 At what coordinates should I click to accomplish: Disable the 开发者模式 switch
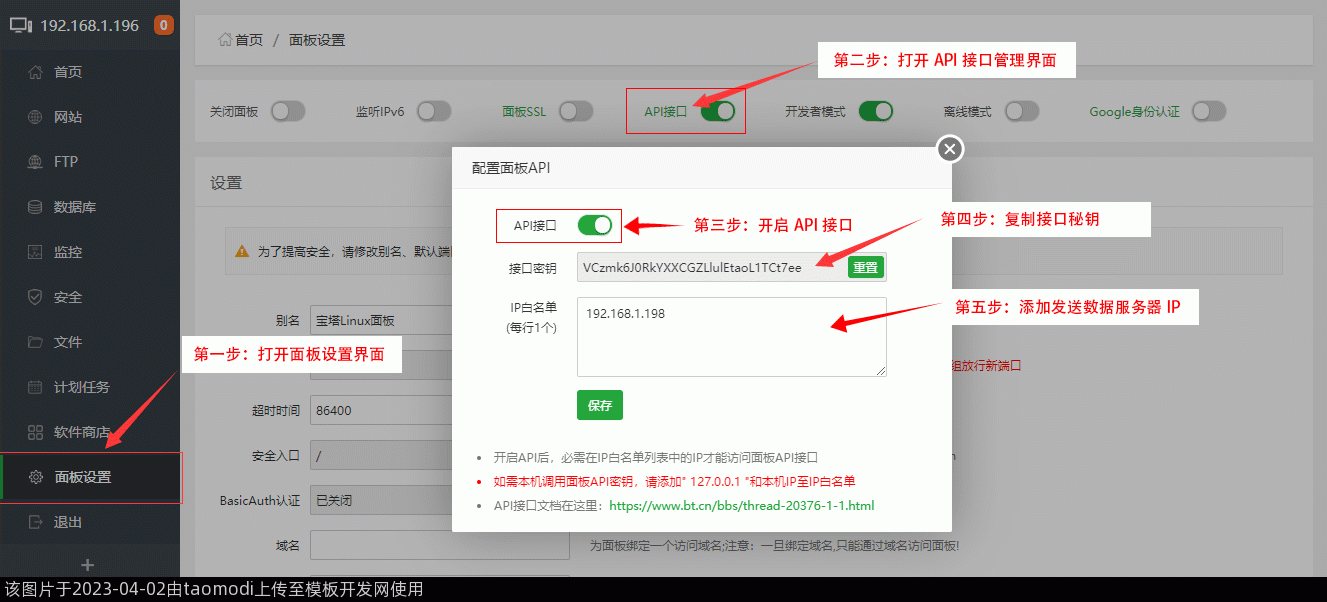[875, 111]
